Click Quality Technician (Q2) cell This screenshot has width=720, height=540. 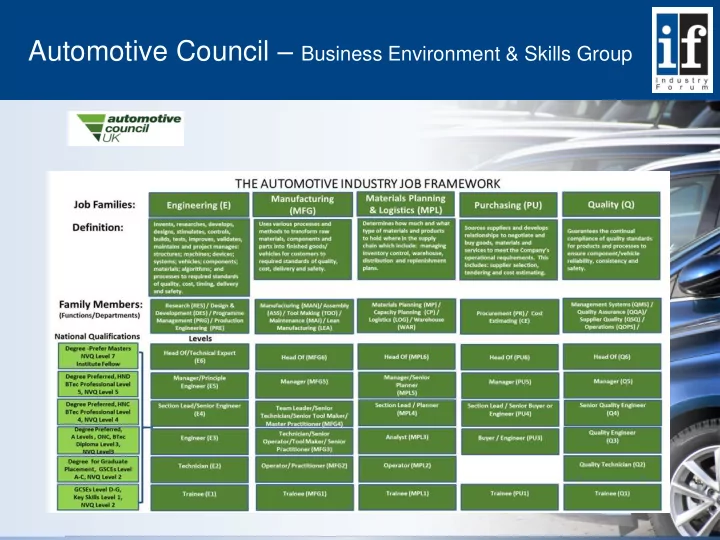coord(613,468)
